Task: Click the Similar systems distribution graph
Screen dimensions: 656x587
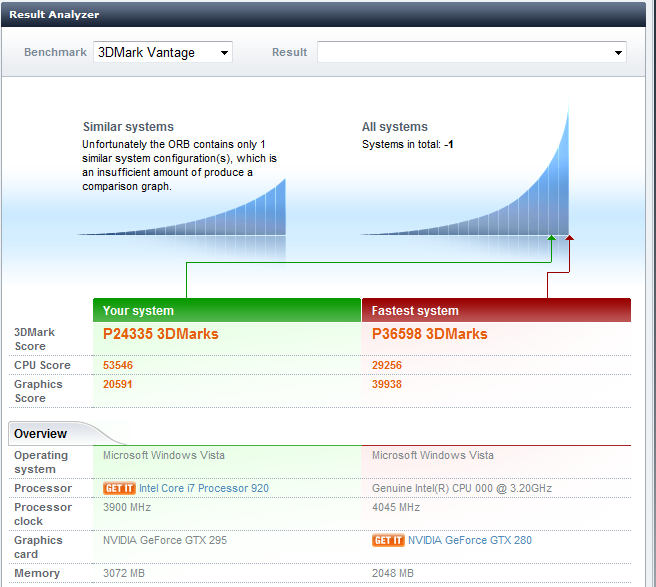Action: 182,207
